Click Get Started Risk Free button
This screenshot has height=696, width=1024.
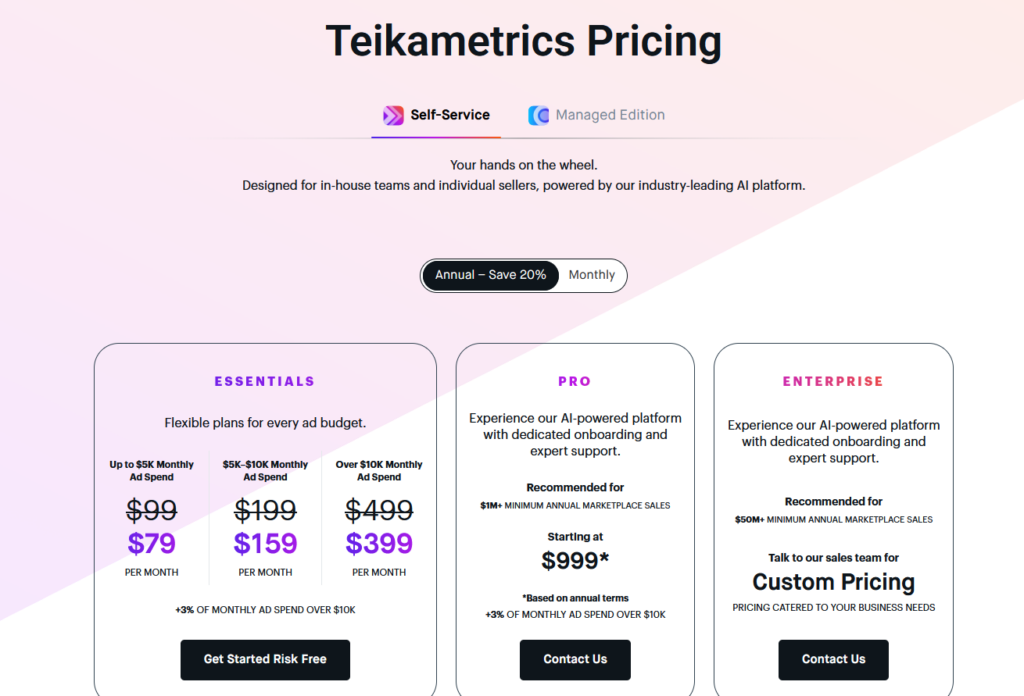pos(265,659)
